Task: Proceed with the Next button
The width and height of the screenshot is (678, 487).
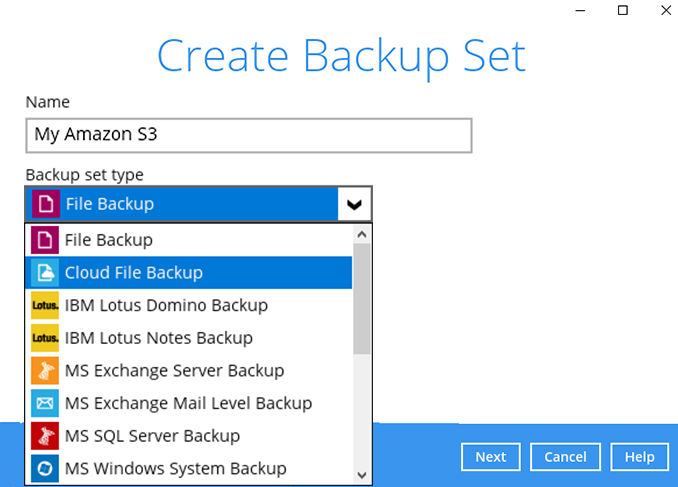Action: [x=491, y=457]
